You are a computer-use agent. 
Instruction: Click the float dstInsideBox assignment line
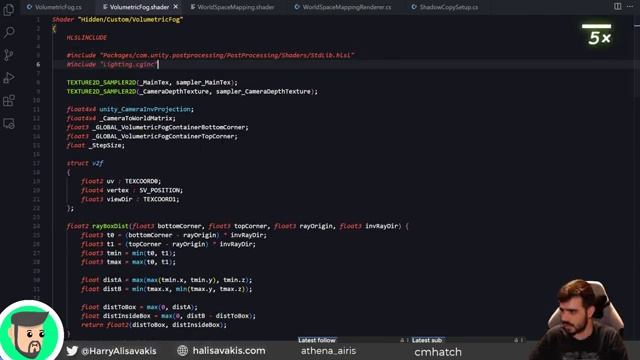point(168,316)
